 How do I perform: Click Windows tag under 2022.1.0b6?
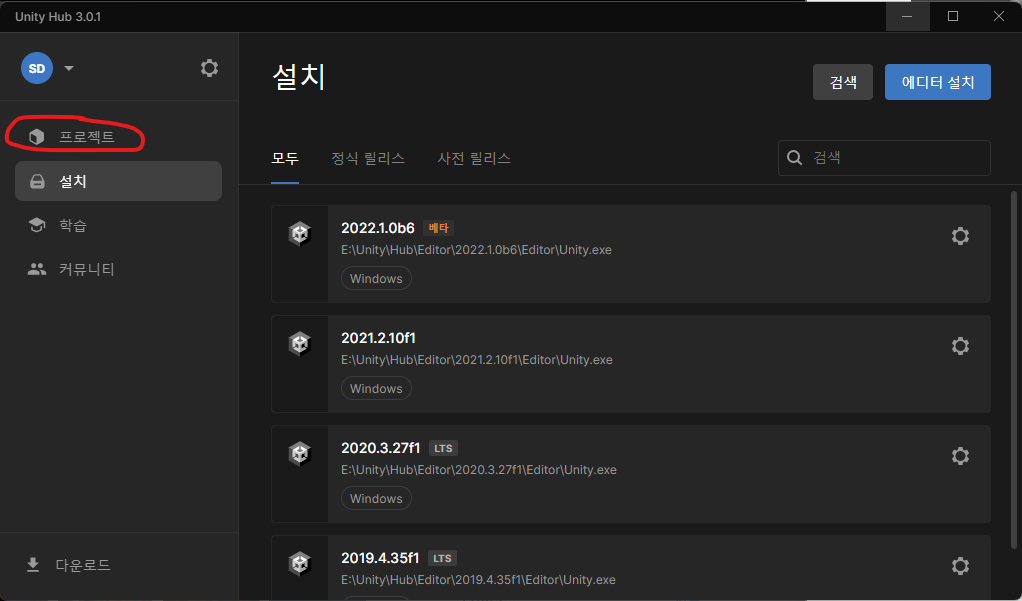376,278
